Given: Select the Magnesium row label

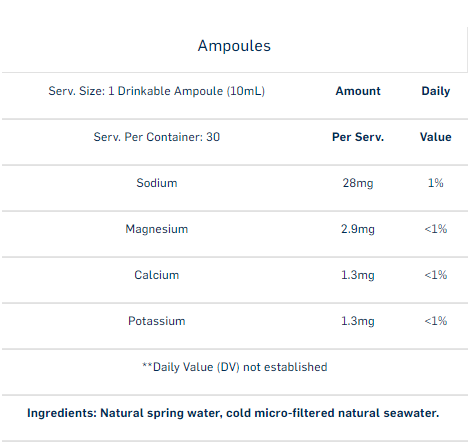Looking at the screenshot, I should 157,229.
